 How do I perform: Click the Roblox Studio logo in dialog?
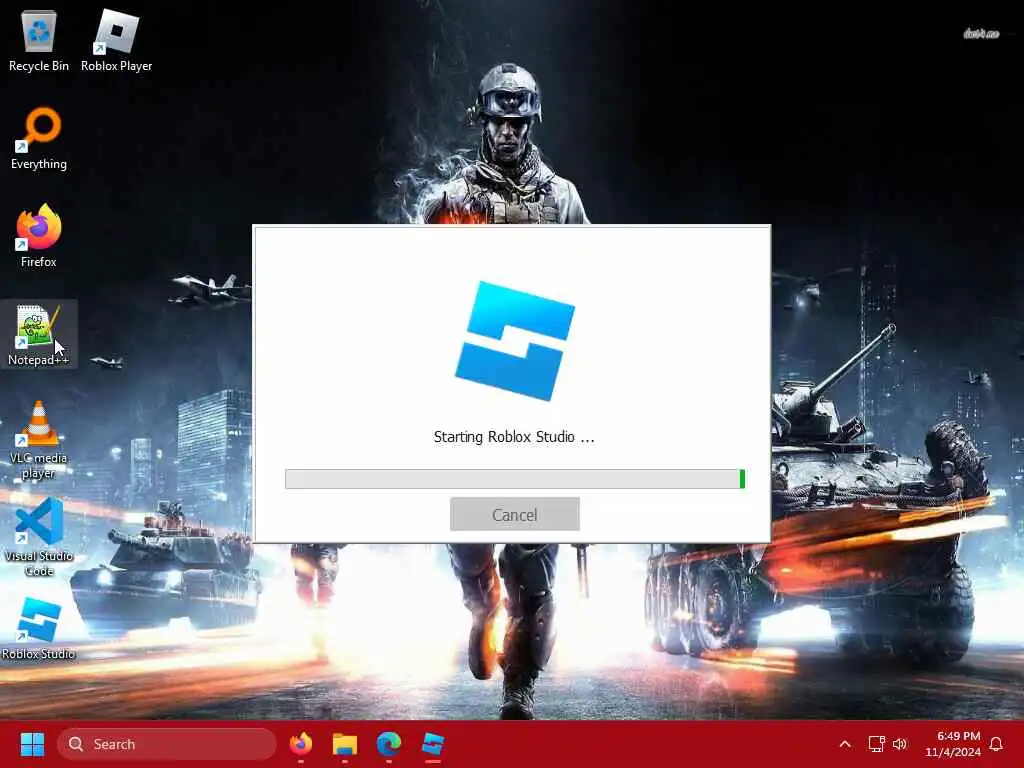click(515, 341)
